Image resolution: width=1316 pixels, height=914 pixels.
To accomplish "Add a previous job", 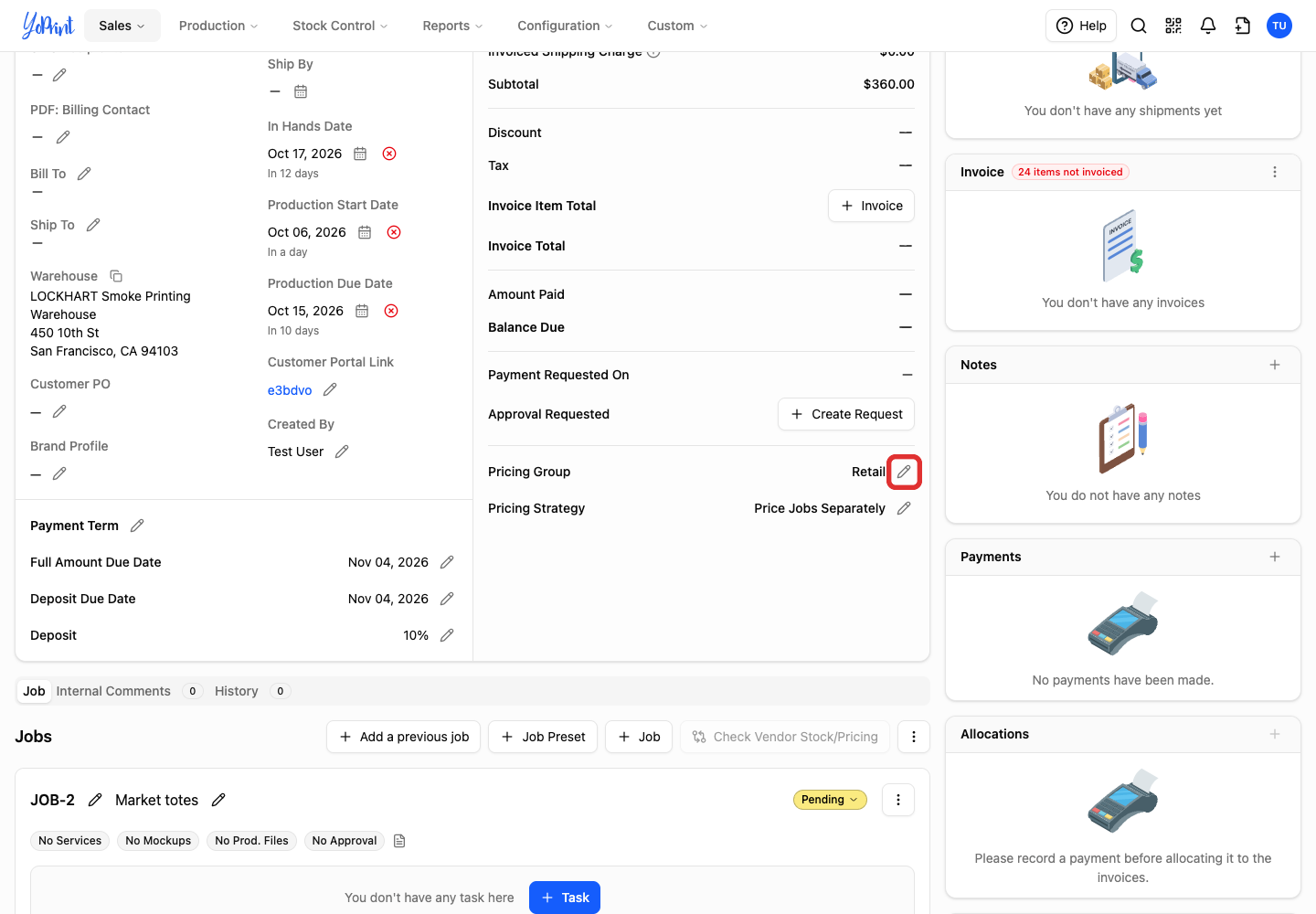I will [x=403, y=737].
